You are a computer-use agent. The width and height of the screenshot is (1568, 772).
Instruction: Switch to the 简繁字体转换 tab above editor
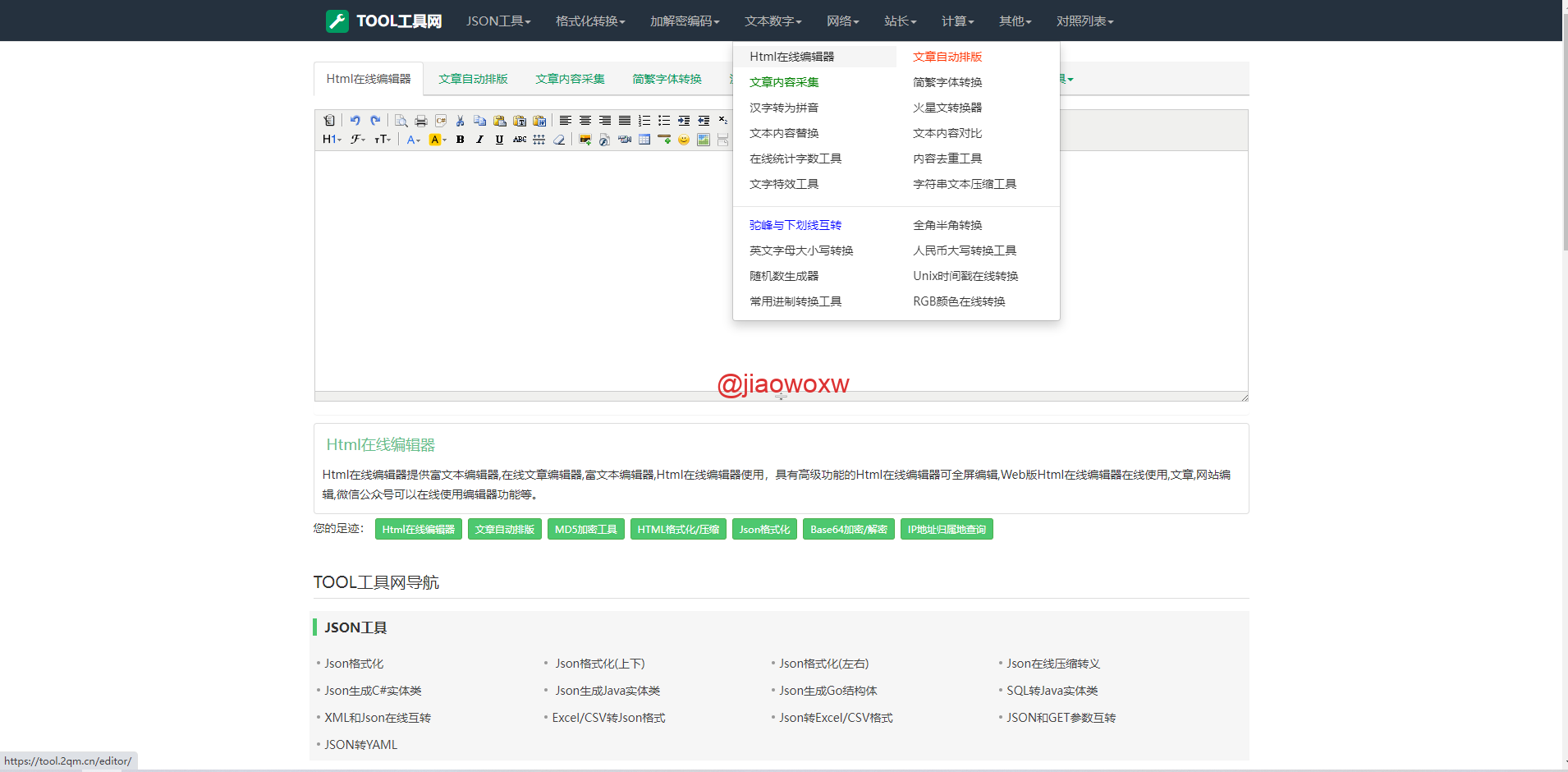coord(667,79)
